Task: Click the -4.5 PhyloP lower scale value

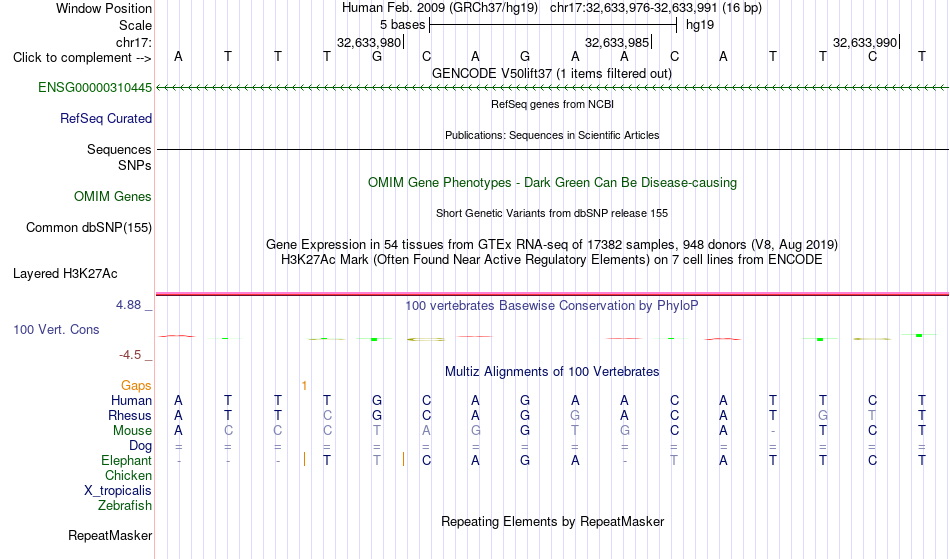Action: point(130,355)
